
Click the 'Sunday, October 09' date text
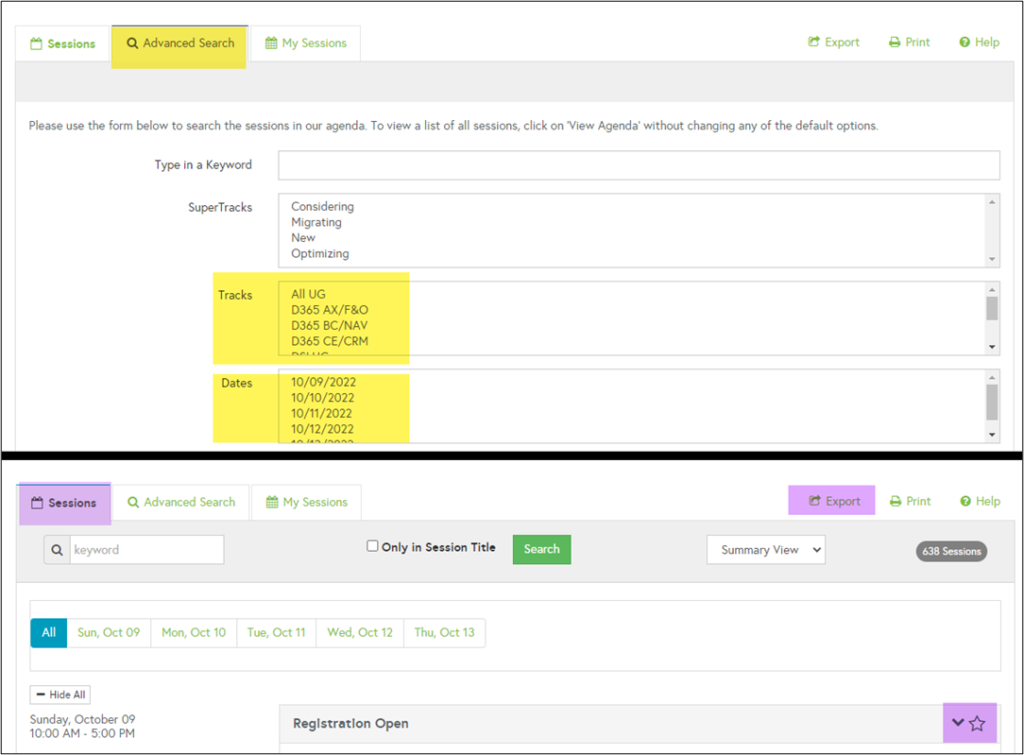point(82,719)
